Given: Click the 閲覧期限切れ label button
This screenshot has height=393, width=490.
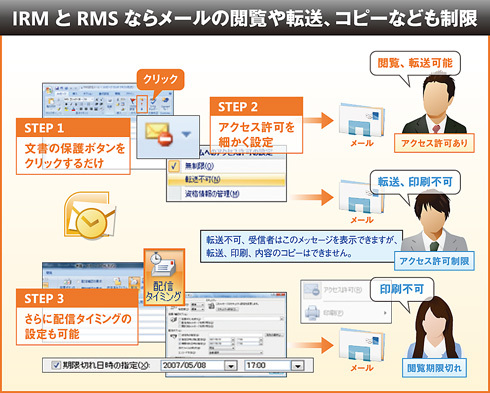Looking at the screenshot, I should pyautogui.click(x=434, y=368).
